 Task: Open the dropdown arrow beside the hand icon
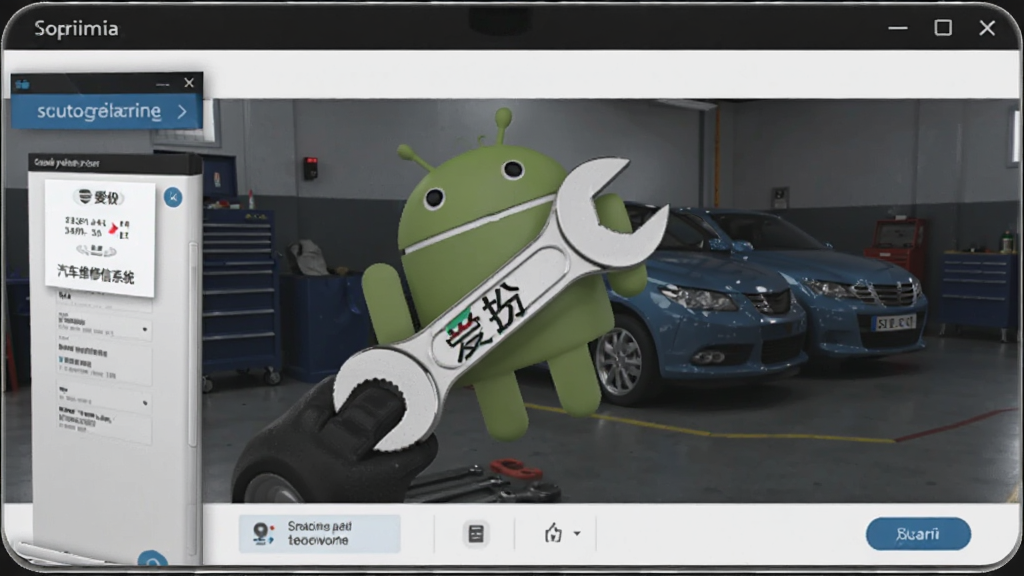(577, 534)
